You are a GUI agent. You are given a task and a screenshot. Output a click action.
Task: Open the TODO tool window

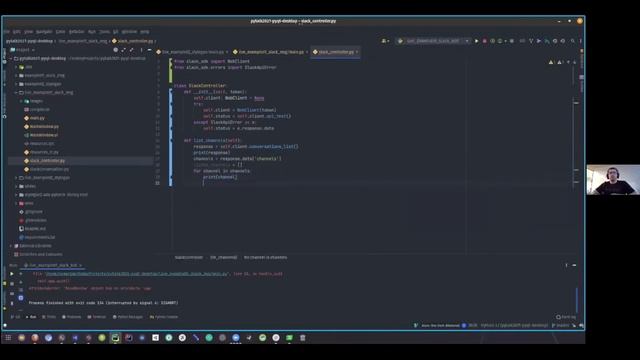49,317
